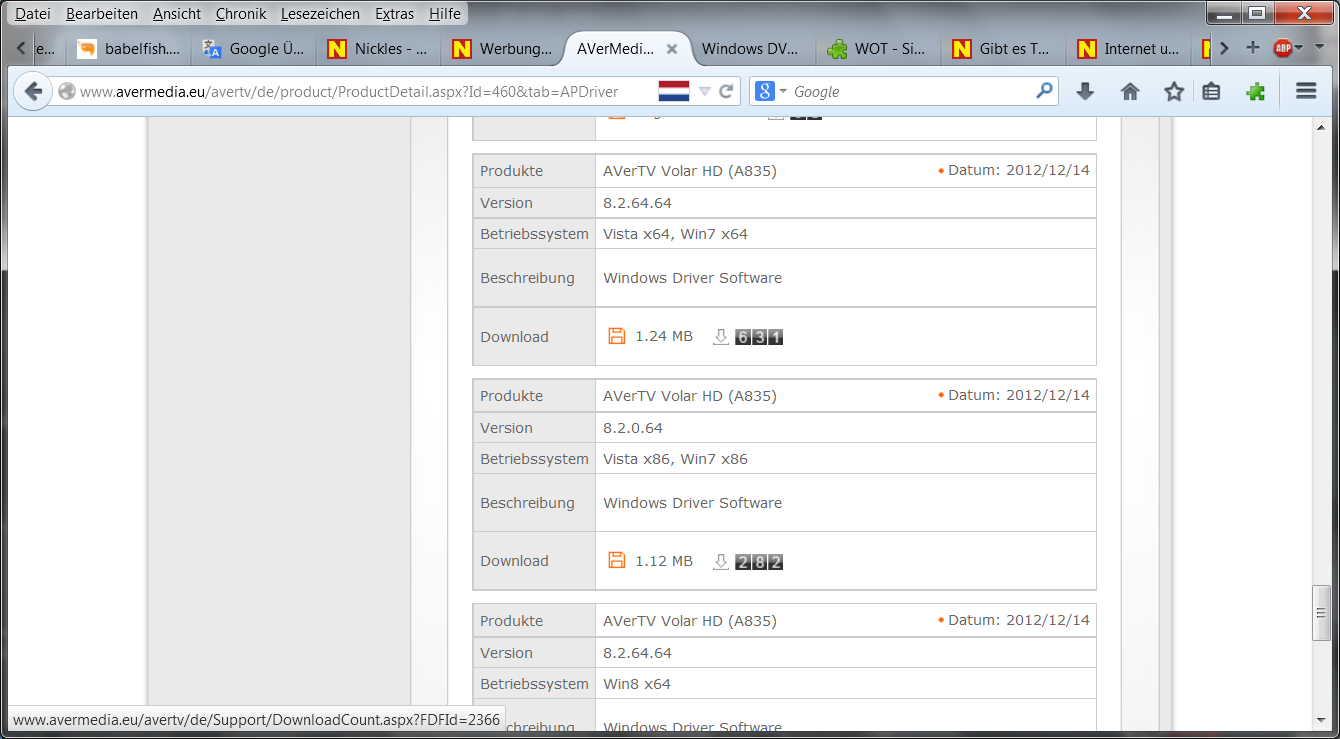Image resolution: width=1340 pixels, height=739 pixels.
Task: Open the Datei menu
Action: tap(33, 14)
